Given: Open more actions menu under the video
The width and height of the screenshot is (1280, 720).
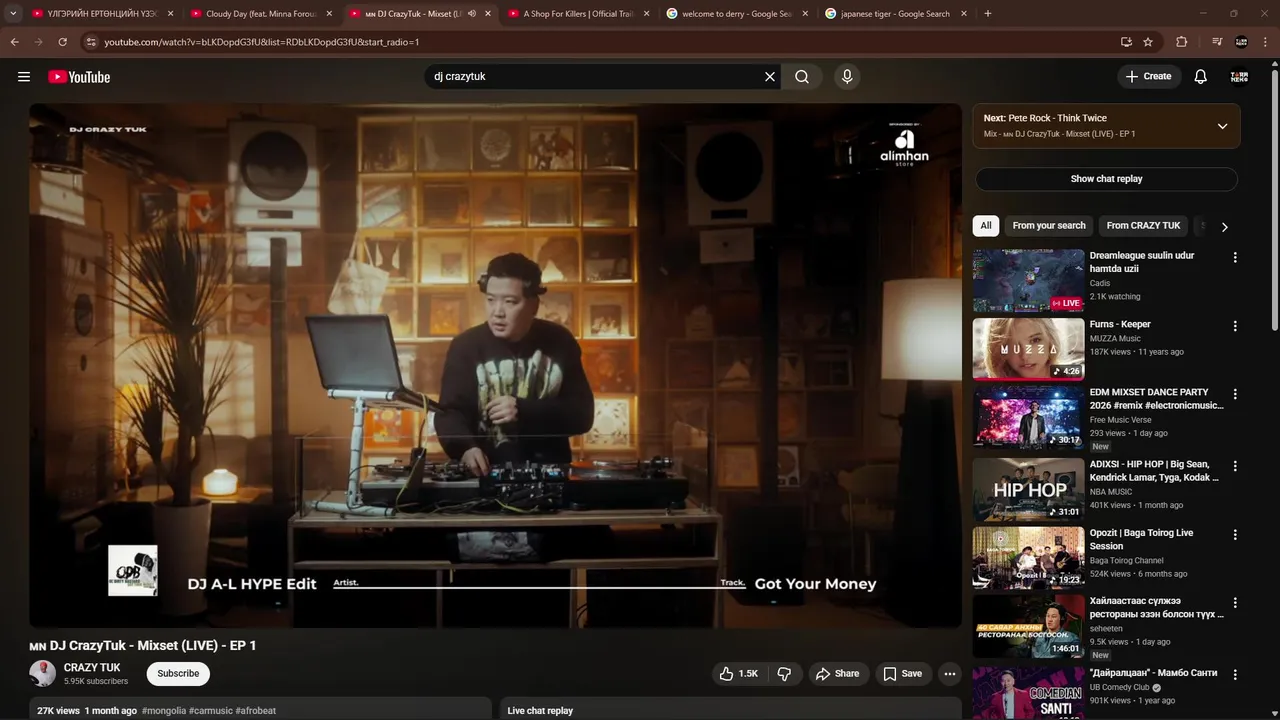Looking at the screenshot, I should (x=950, y=674).
